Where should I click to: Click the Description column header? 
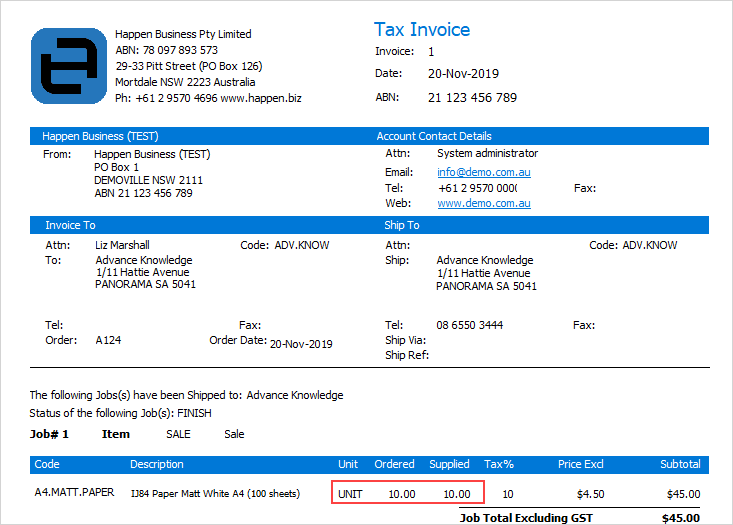[x=157, y=464]
